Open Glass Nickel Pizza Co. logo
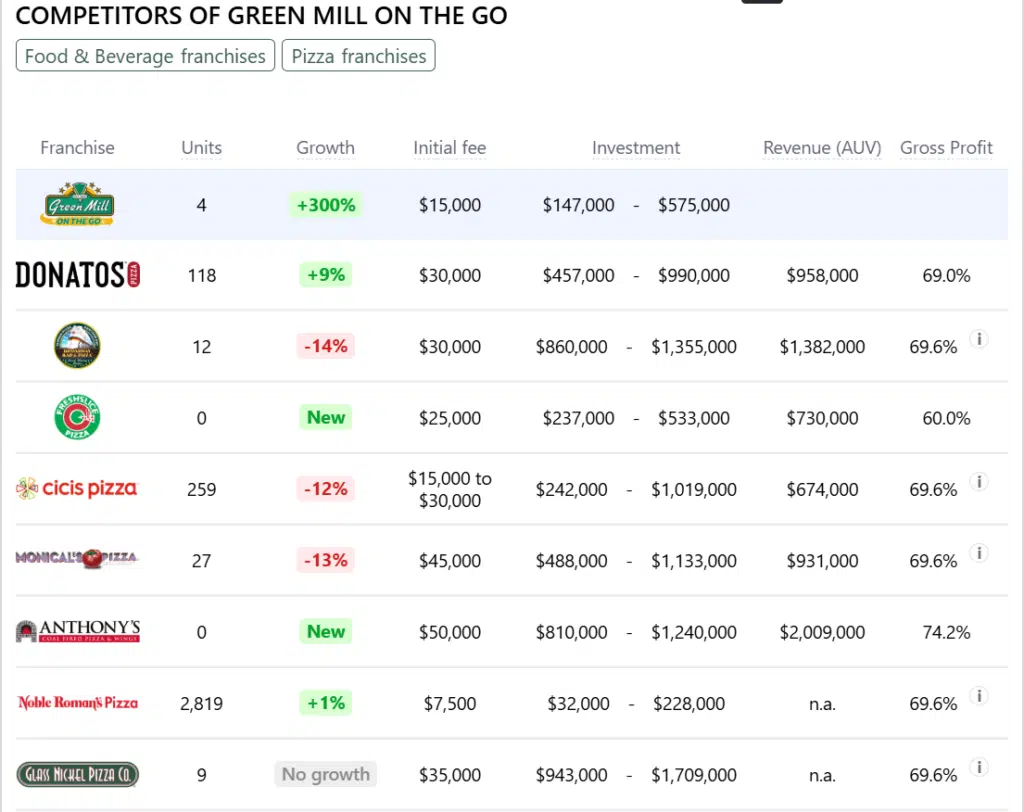This screenshot has height=812, width=1024. tap(77, 774)
